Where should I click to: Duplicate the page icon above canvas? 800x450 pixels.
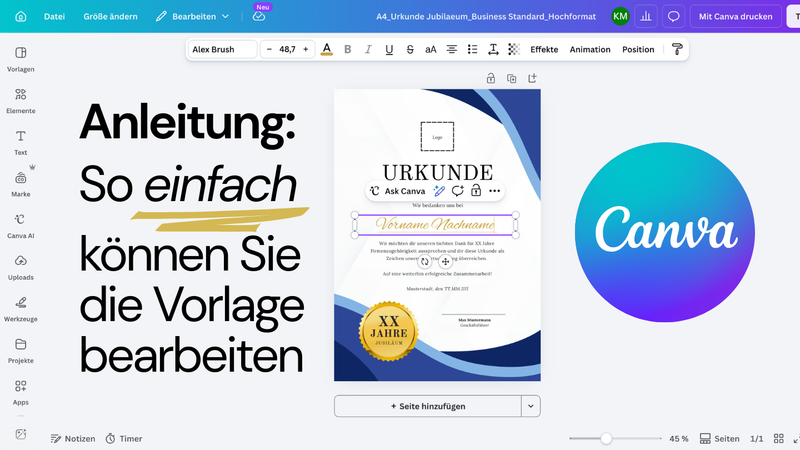[511, 78]
